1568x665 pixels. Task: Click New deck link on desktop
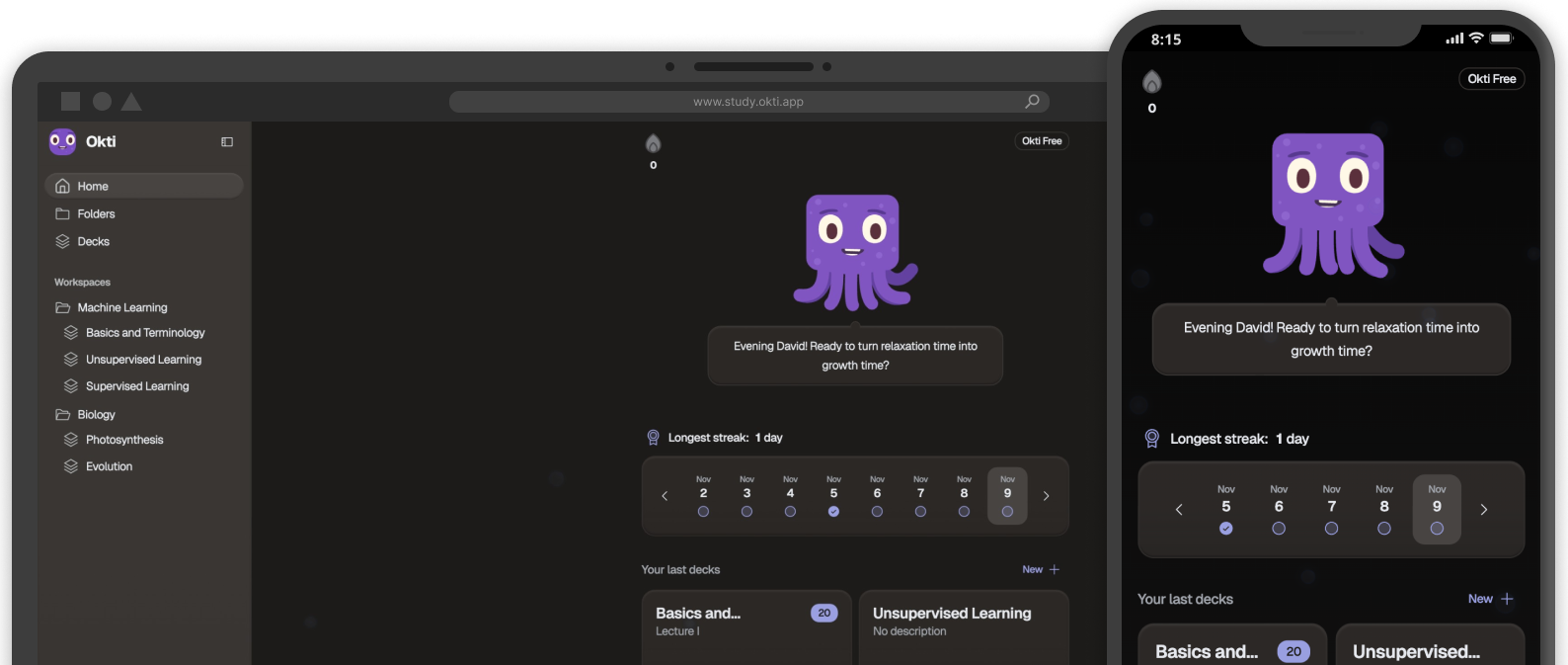point(1041,569)
